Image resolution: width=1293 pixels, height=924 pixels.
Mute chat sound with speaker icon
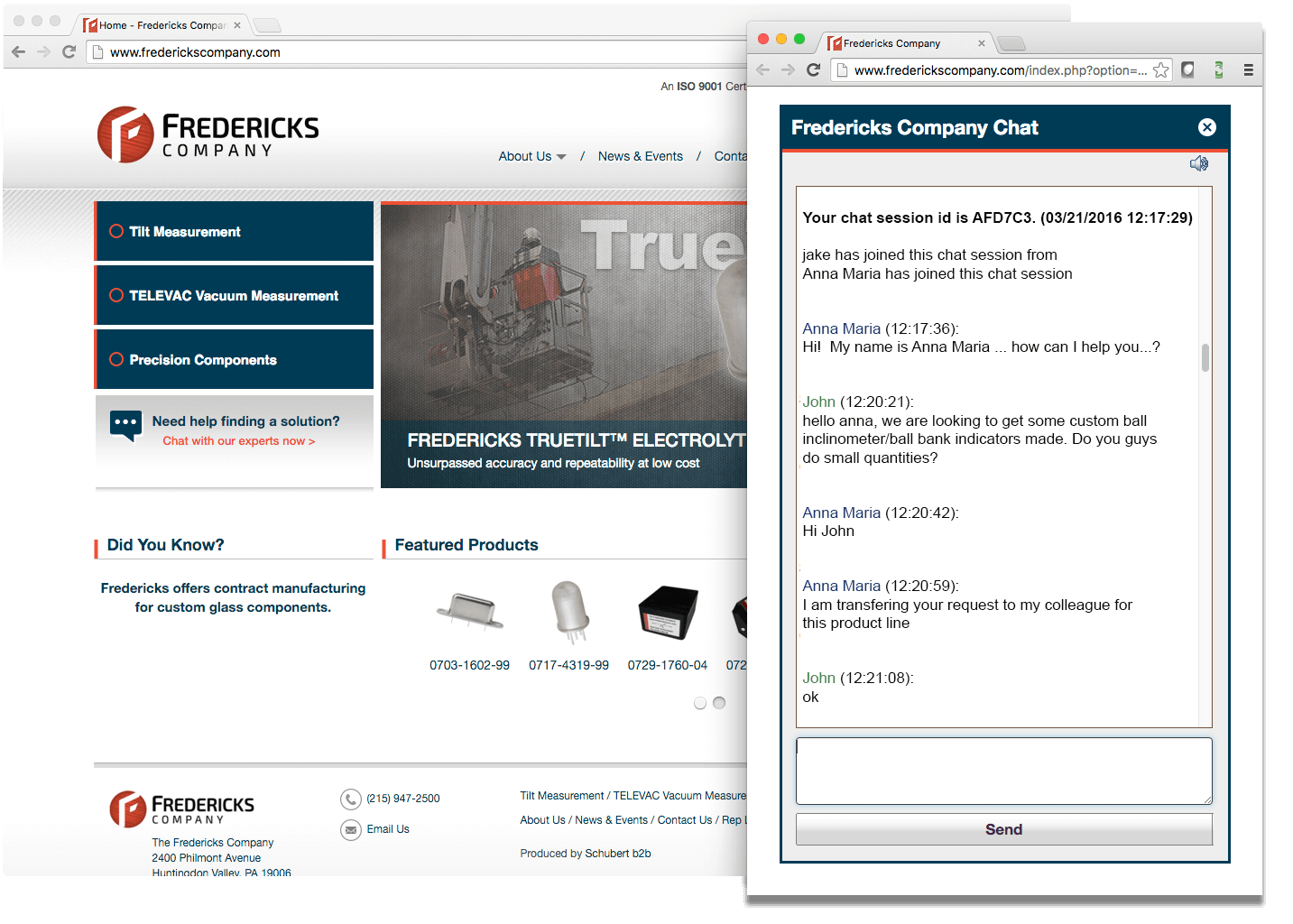click(x=1198, y=163)
